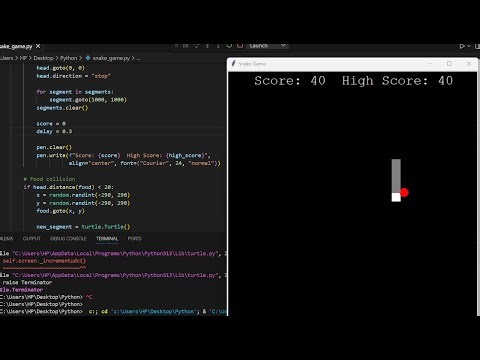The width and height of the screenshot is (480, 360).
Task: Click the 'food.goto(x, y)' code line
Action: pyautogui.click(x=60, y=211)
